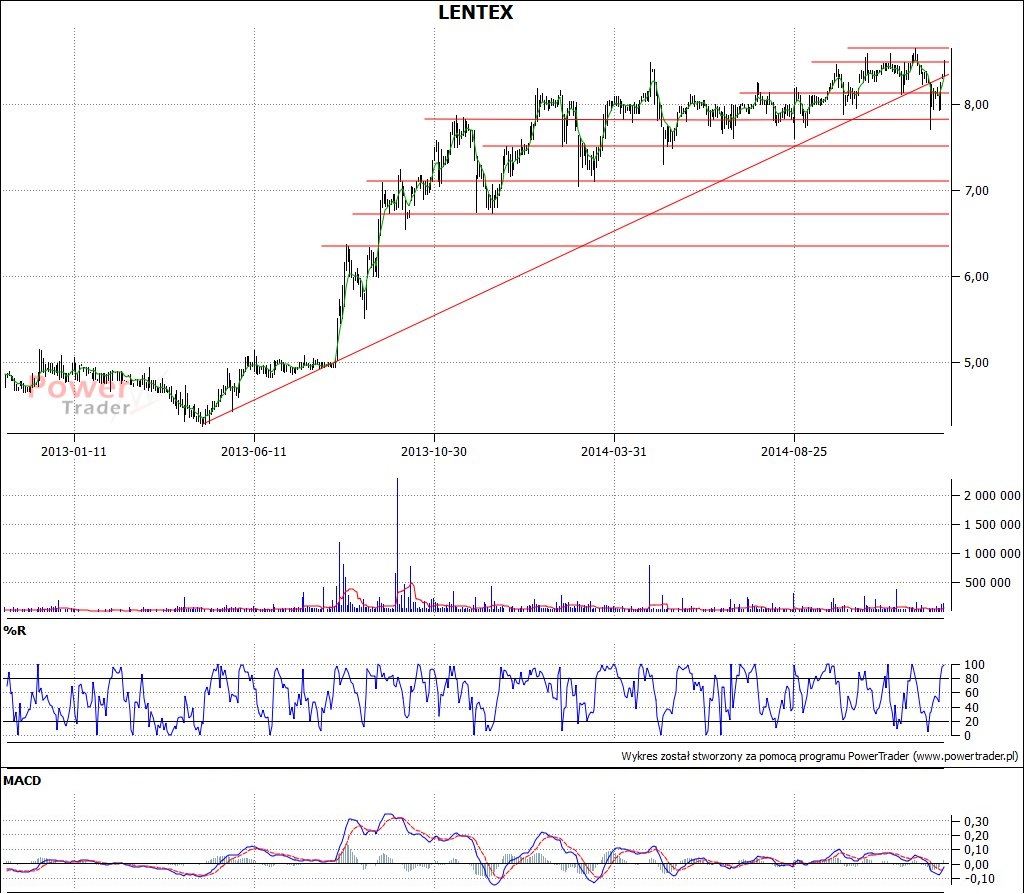The width and height of the screenshot is (1024, 894).
Task: Click the tallest volume spike bar
Action: (x=397, y=545)
